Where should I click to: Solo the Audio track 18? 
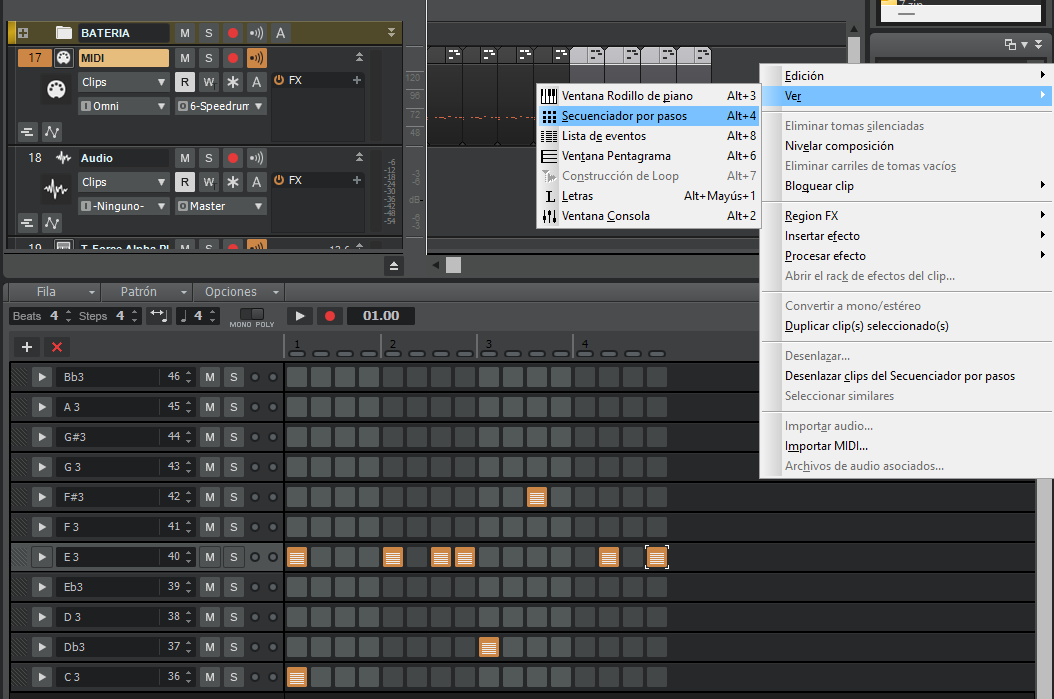[208, 158]
